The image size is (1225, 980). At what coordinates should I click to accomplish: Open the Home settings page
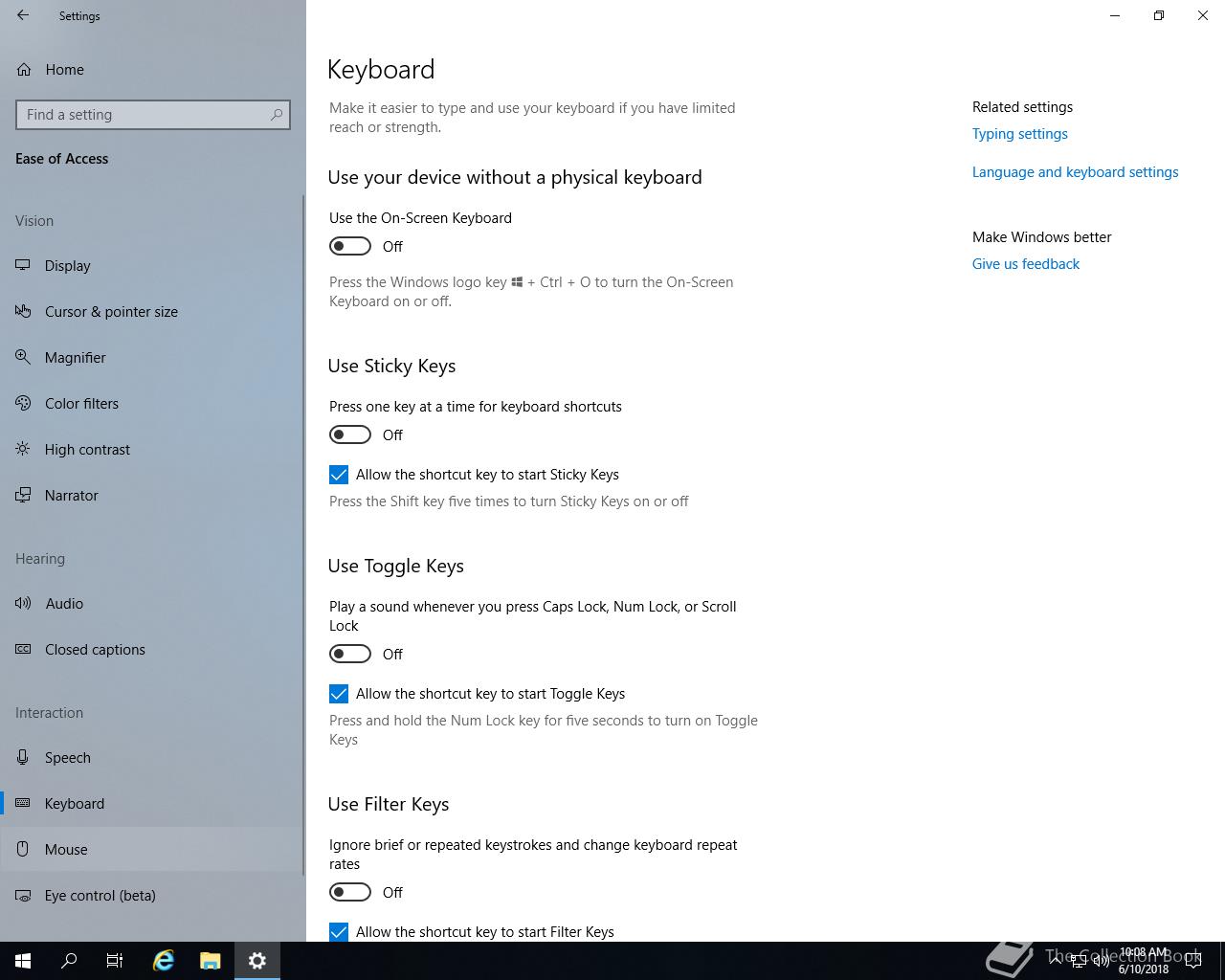tap(152, 69)
